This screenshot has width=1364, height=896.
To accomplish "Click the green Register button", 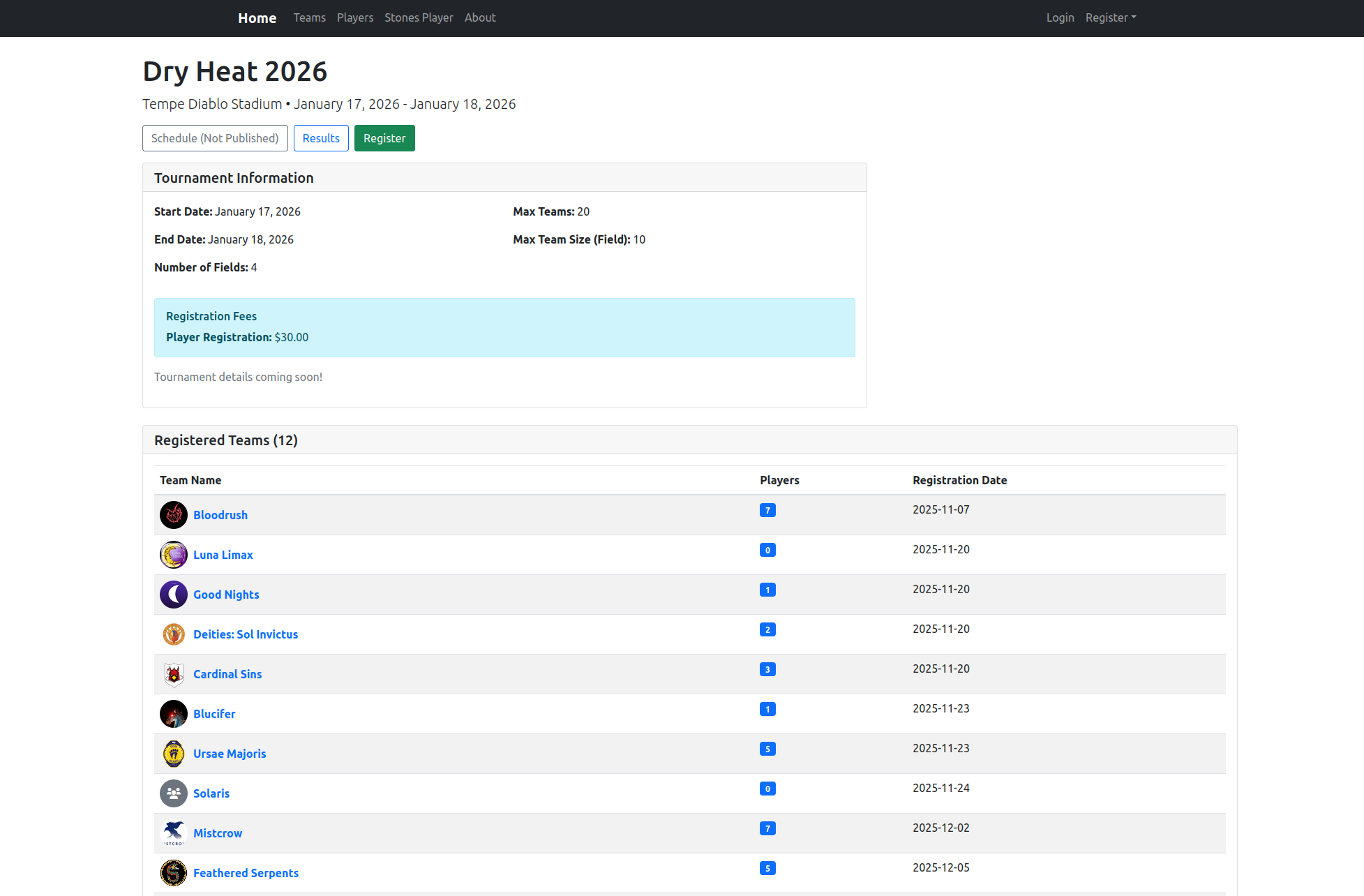I will click(x=384, y=138).
